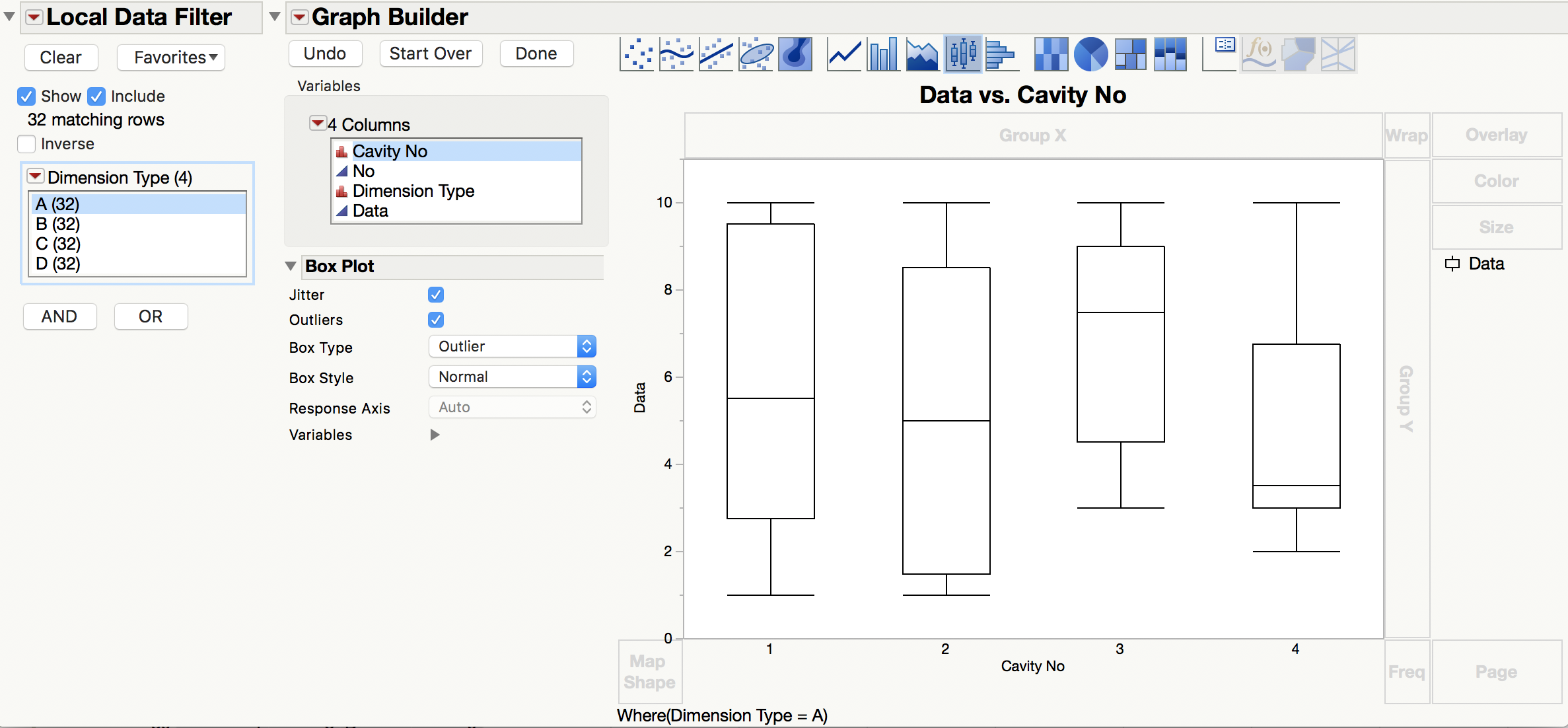This screenshot has height=728, width=1568.
Task: Select the treemap icon in toolbar
Action: pyautogui.click(x=1131, y=55)
